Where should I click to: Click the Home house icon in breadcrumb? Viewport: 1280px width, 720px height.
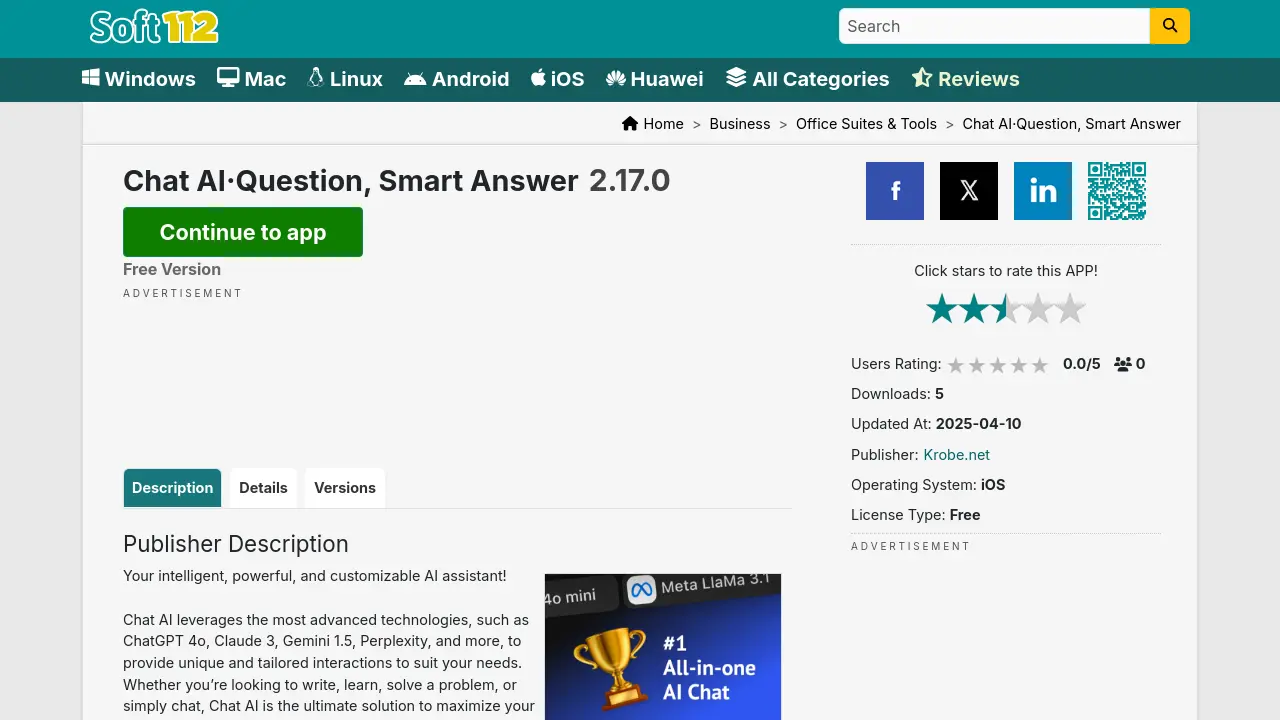tap(630, 124)
